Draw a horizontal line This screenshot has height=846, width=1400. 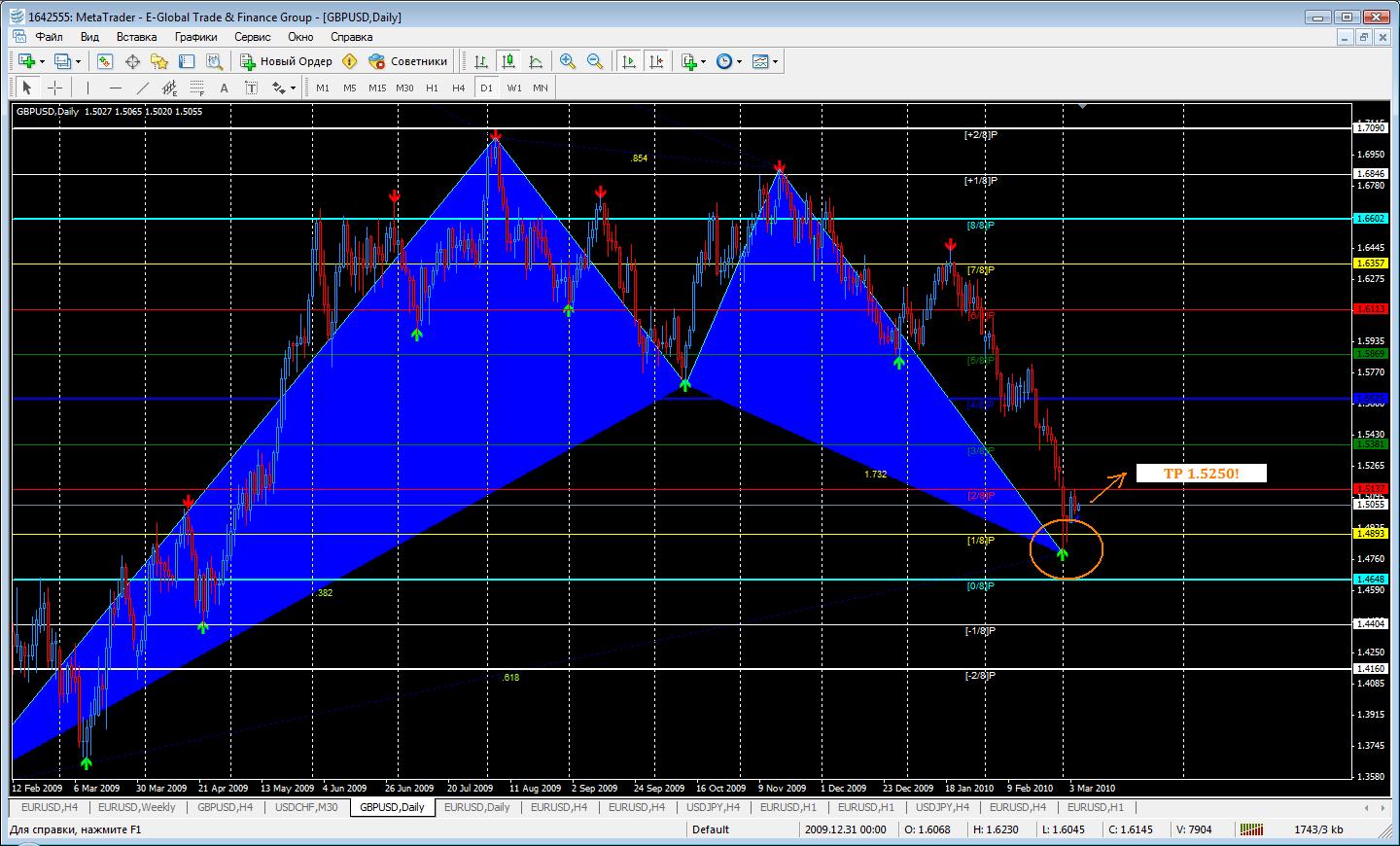click(x=115, y=88)
